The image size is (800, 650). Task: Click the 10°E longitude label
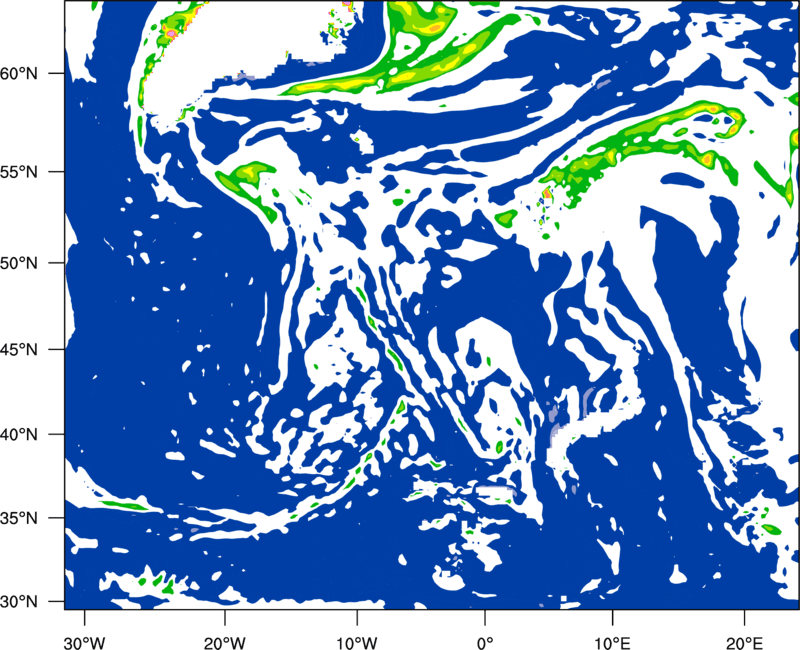point(612,643)
